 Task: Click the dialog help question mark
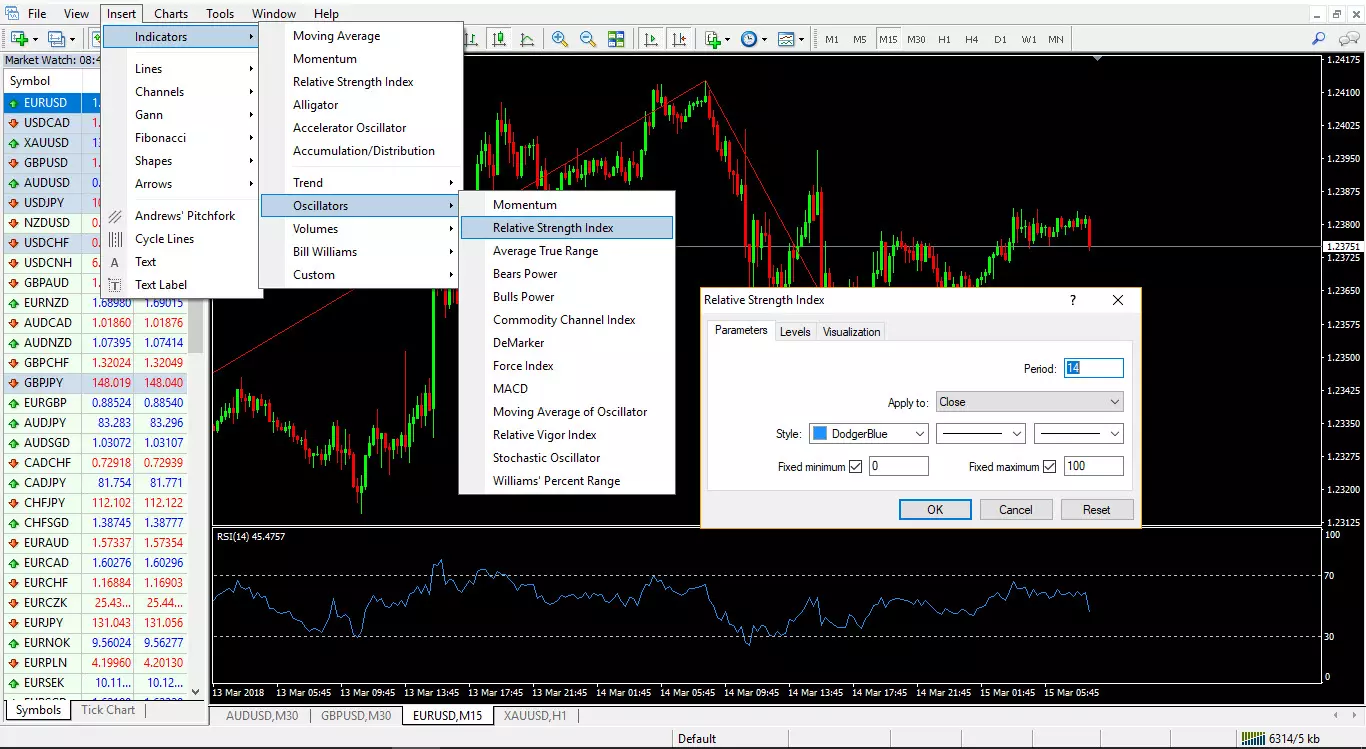(x=1073, y=300)
